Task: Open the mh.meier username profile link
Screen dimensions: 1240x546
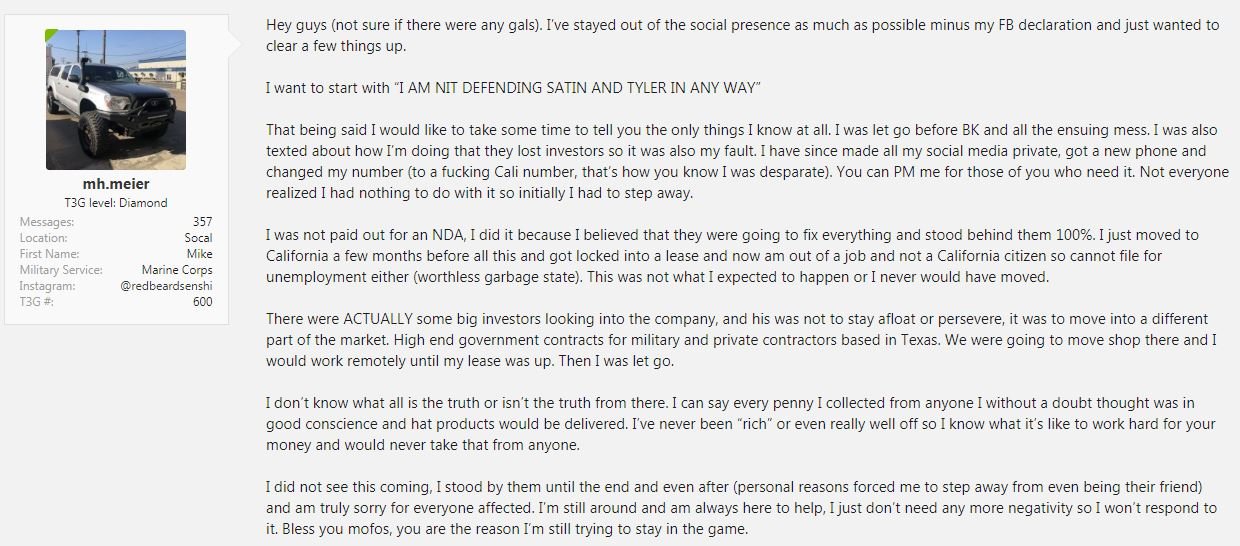Action: pyautogui.click(x=115, y=184)
